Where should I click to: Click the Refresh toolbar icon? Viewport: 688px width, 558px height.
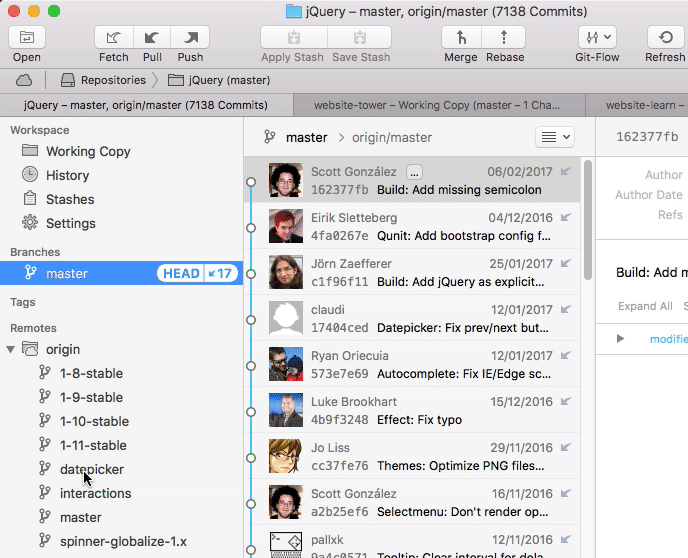(665, 38)
